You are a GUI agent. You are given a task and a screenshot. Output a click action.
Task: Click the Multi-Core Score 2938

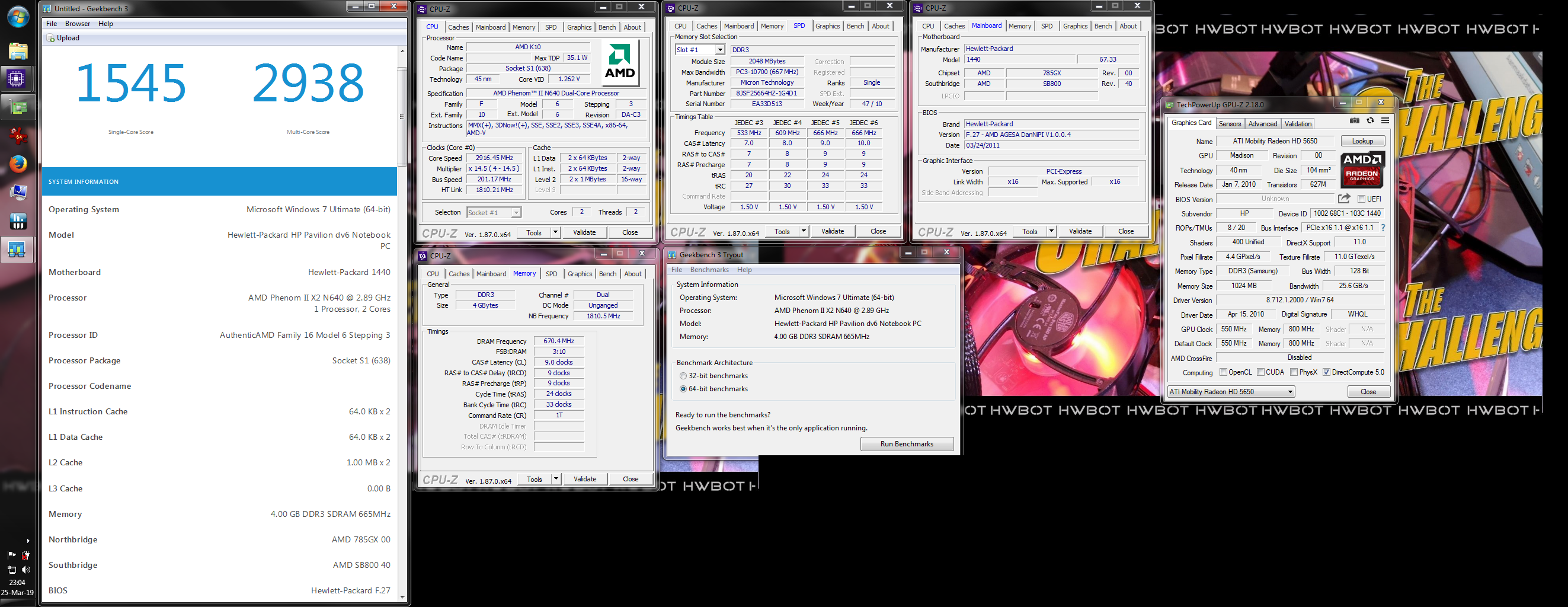coord(308,84)
